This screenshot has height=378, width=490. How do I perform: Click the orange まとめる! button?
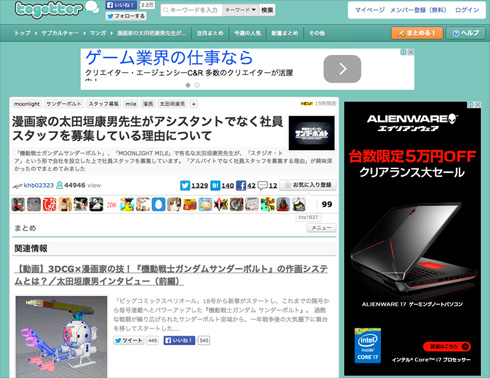(x=417, y=33)
